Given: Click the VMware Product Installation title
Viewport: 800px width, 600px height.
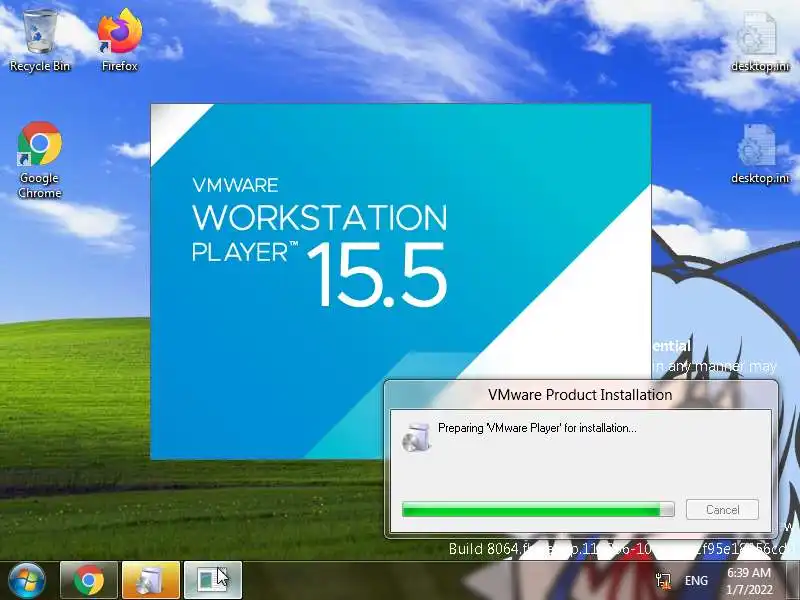Looking at the screenshot, I should click(580, 395).
